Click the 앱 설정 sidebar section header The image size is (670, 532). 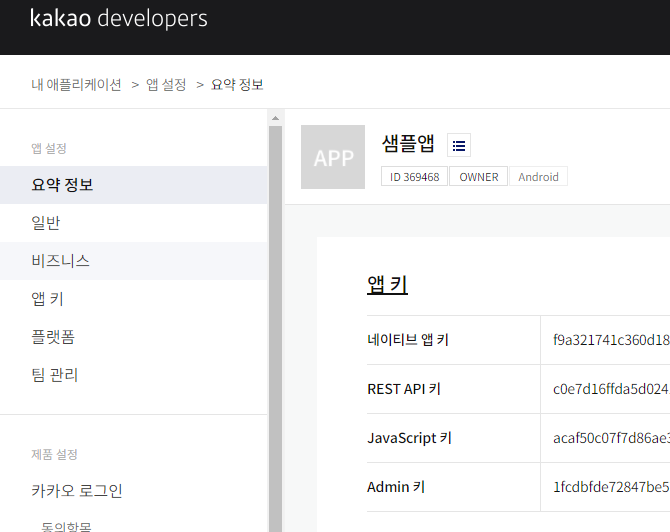click(x=49, y=149)
